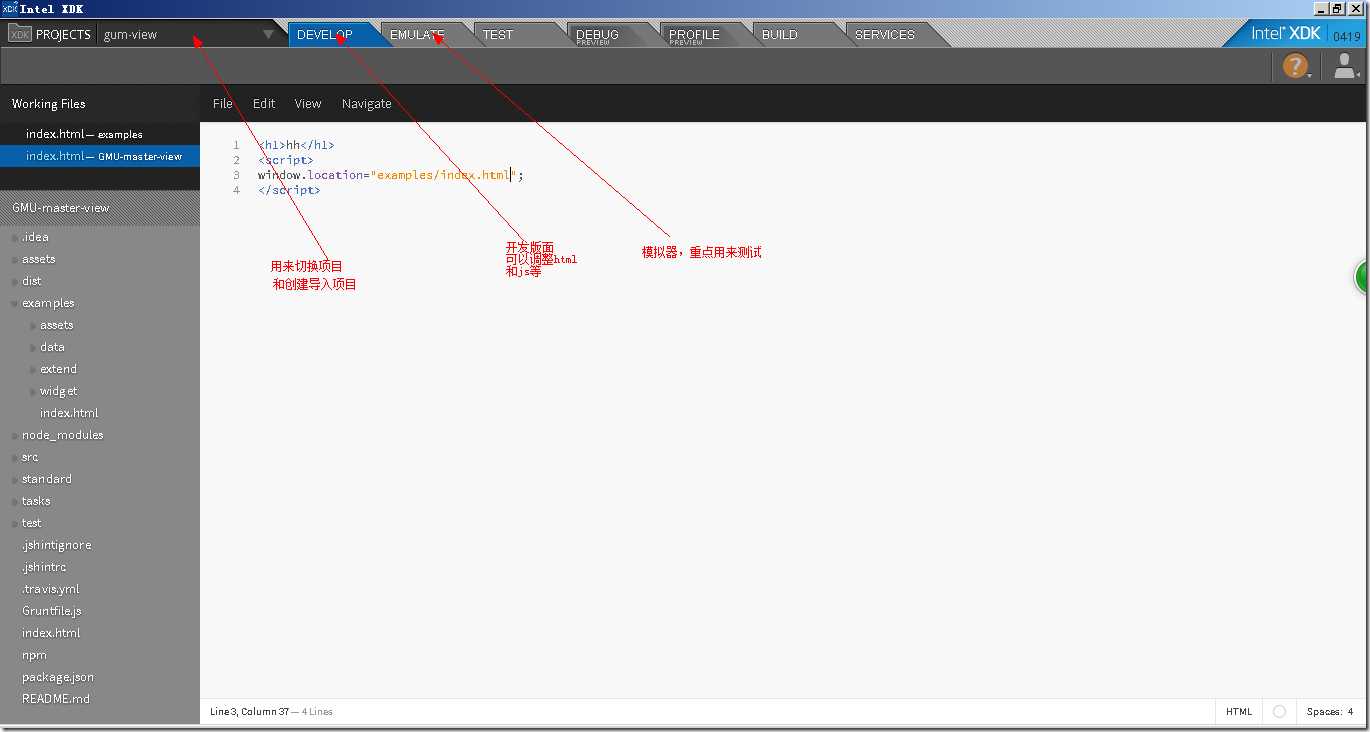The width and height of the screenshot is (1370, 732).
Task: Open the PROFILE preview tab
Action: (x=694, y=35)
